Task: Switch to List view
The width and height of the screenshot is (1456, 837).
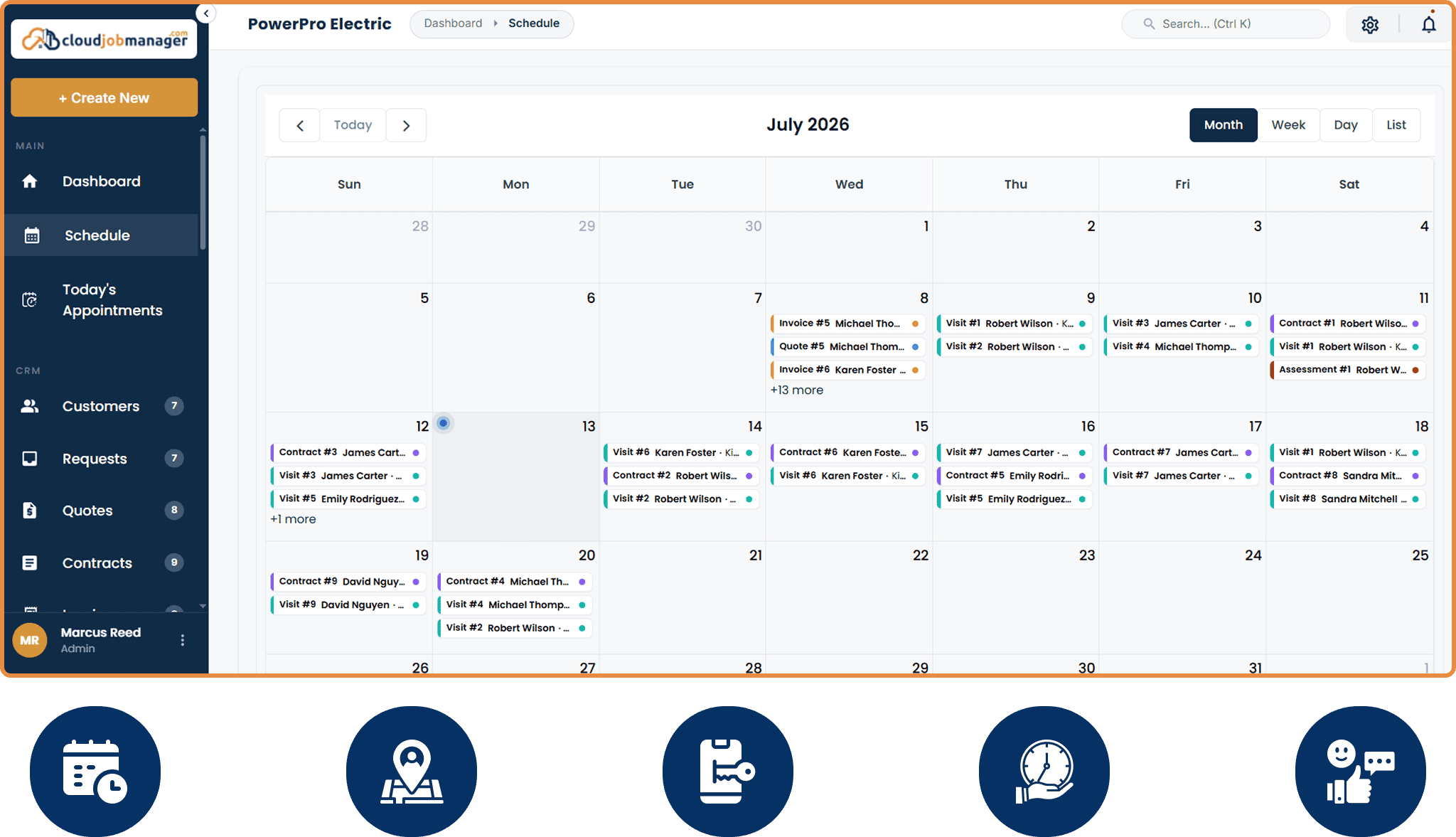Action: pyautogui.click(x=1396, y=125)
